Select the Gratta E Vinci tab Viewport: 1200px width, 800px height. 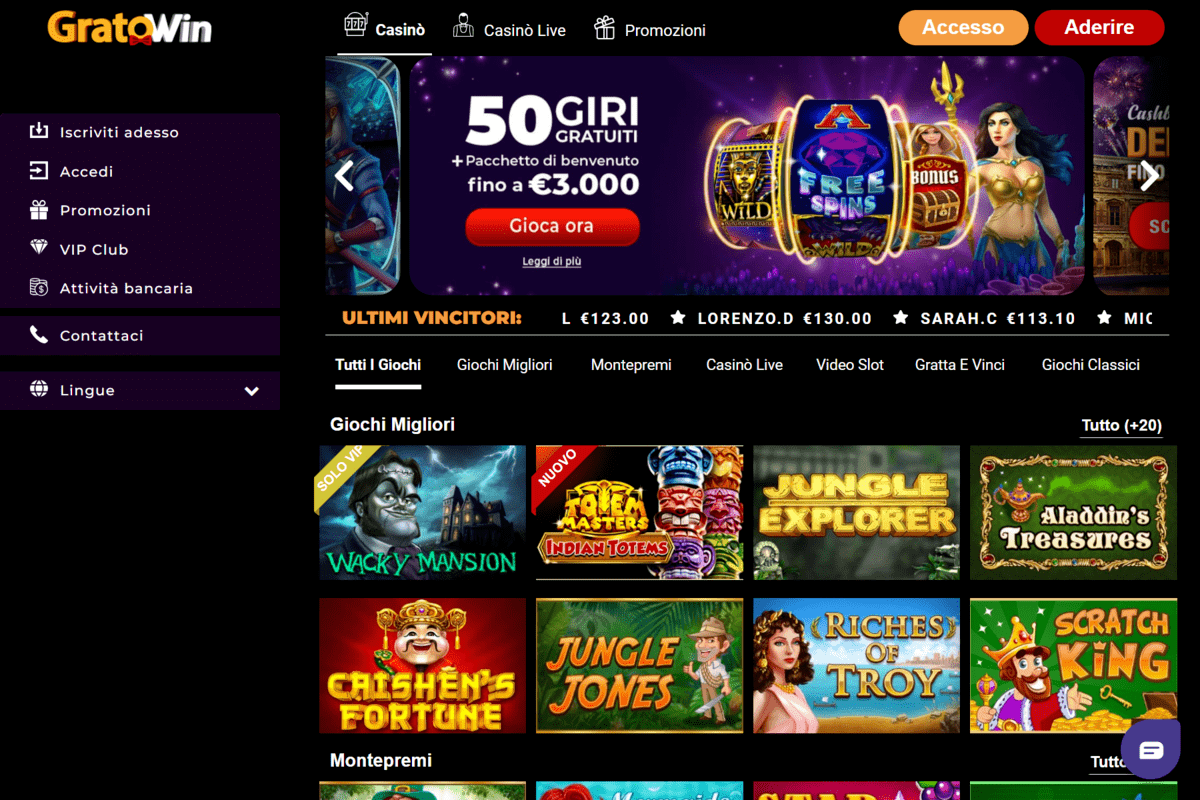coord(960,365)
